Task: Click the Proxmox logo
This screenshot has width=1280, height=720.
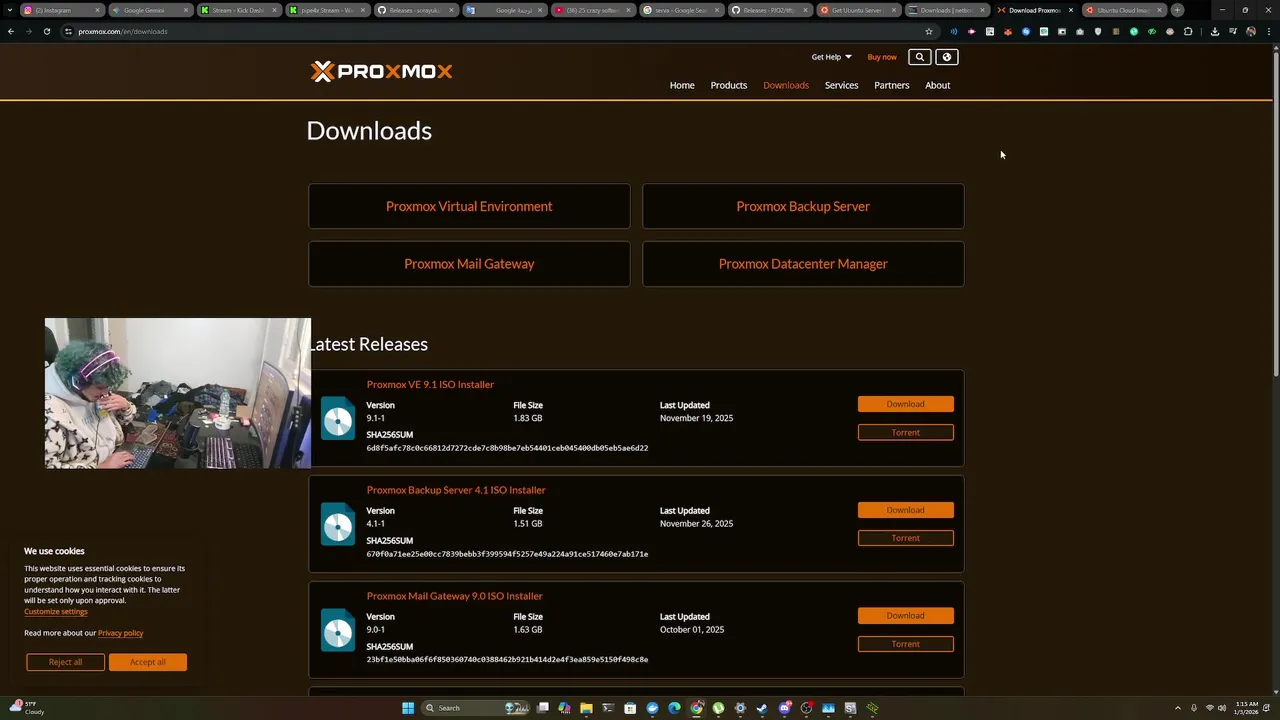Action: (x=381, y=71)
